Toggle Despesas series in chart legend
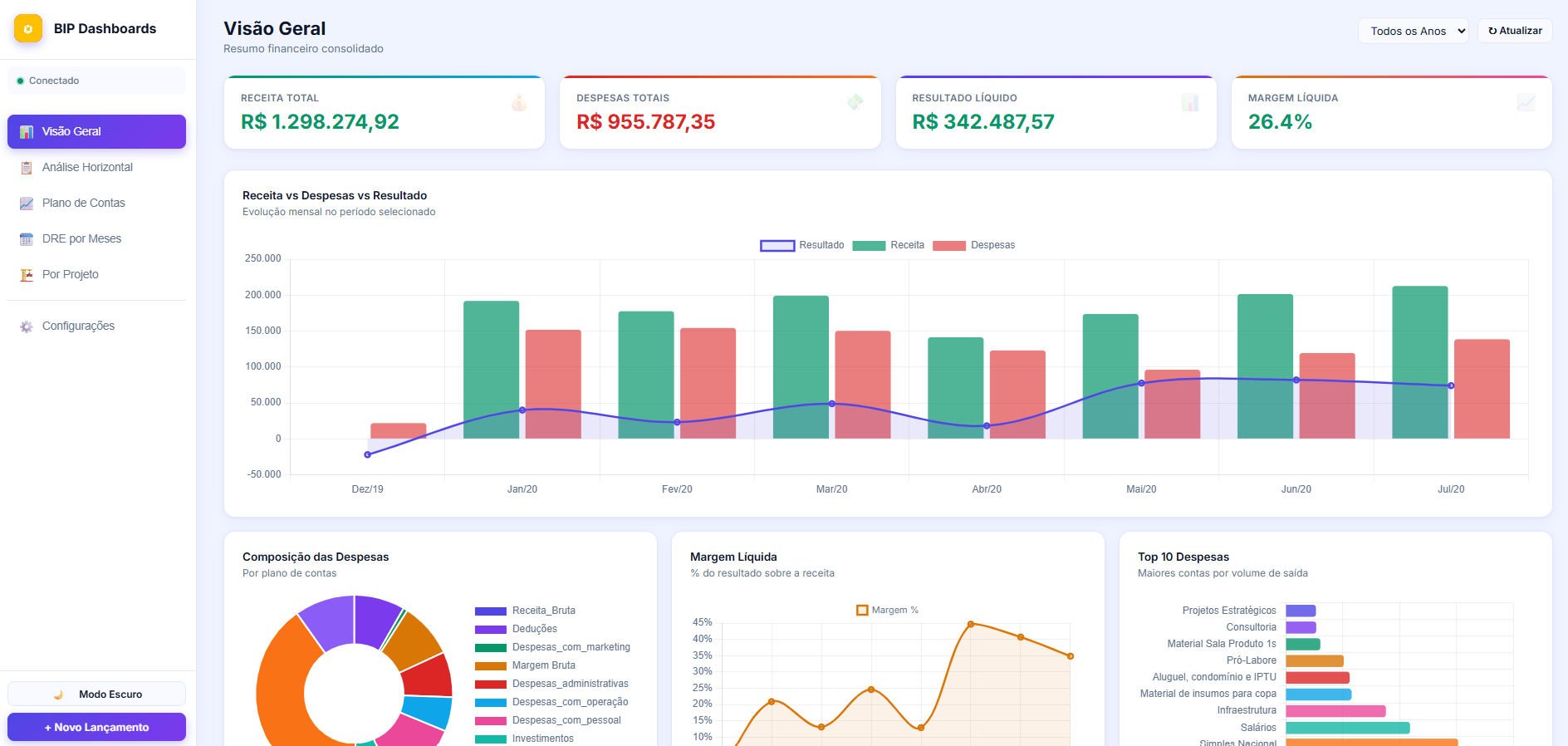The image size is (1568, 746). [x=973, y=245]
